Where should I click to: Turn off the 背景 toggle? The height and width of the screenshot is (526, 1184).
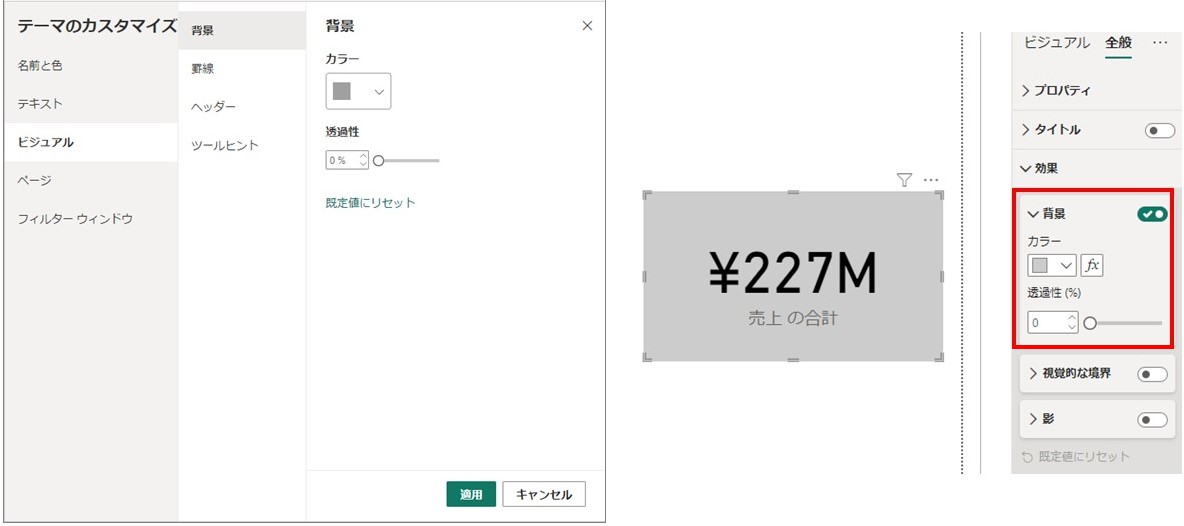coord(1152,214)
